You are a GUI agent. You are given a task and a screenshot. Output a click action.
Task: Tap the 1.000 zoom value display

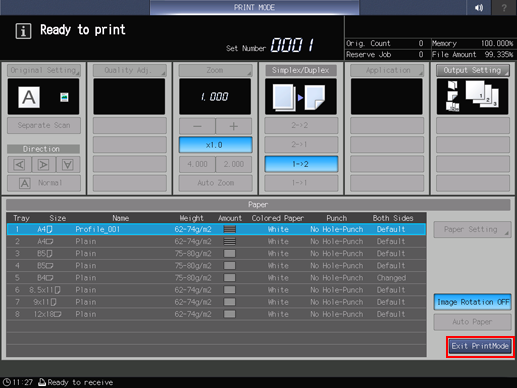(215, 97)
